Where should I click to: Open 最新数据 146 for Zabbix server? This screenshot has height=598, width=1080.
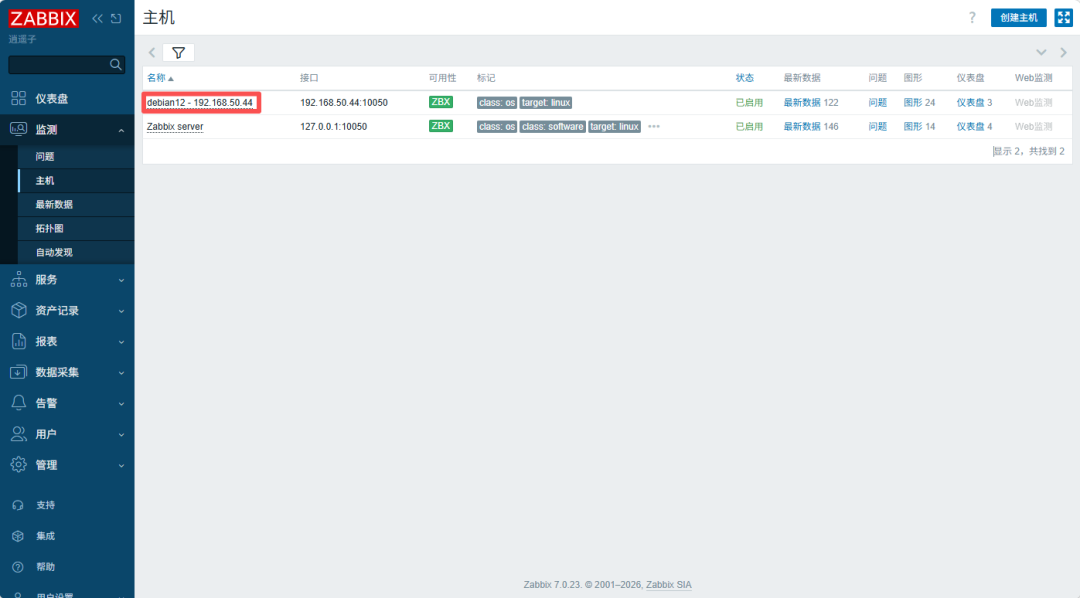802,127
